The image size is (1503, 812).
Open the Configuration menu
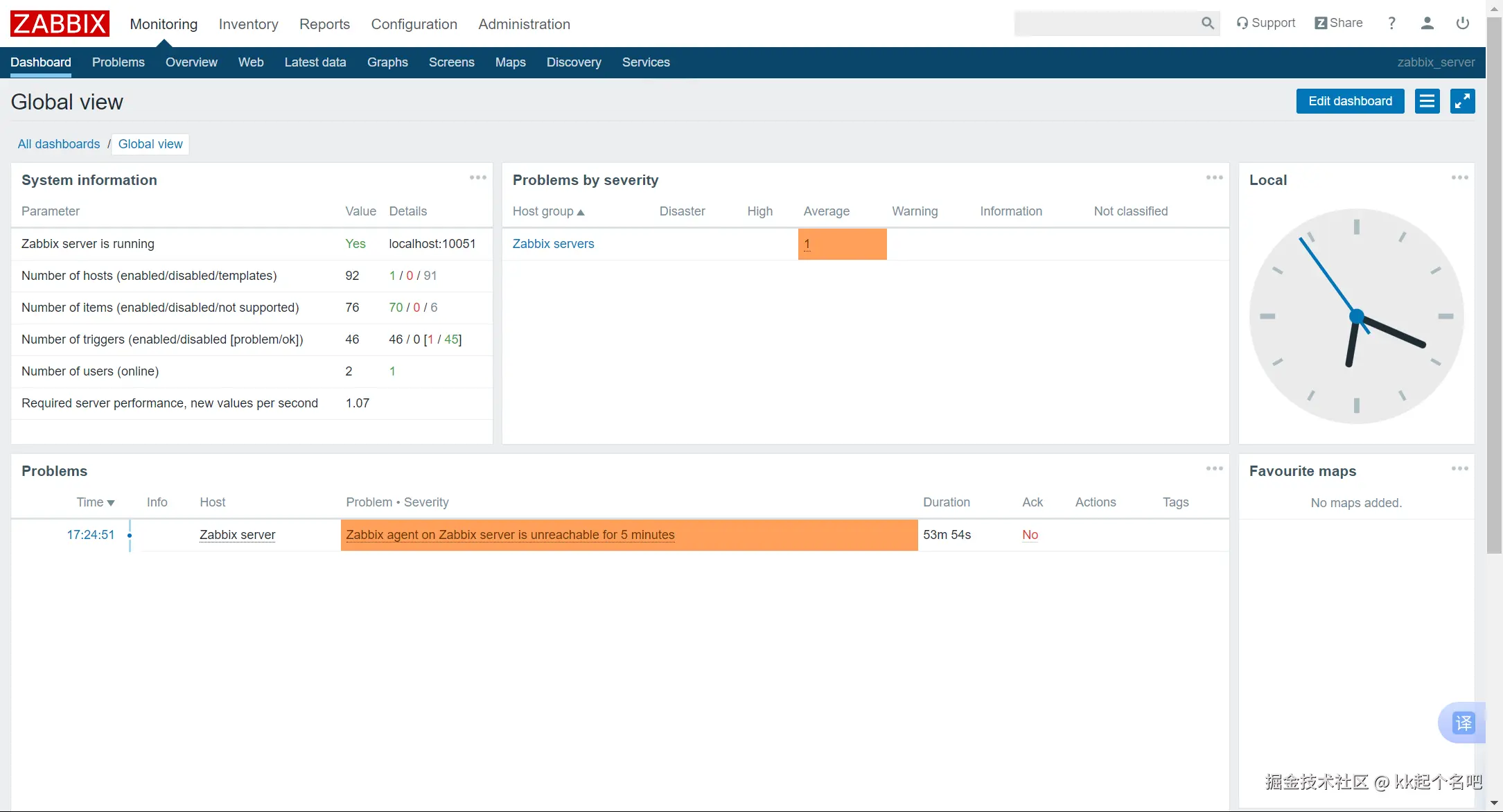coord(414,24)
